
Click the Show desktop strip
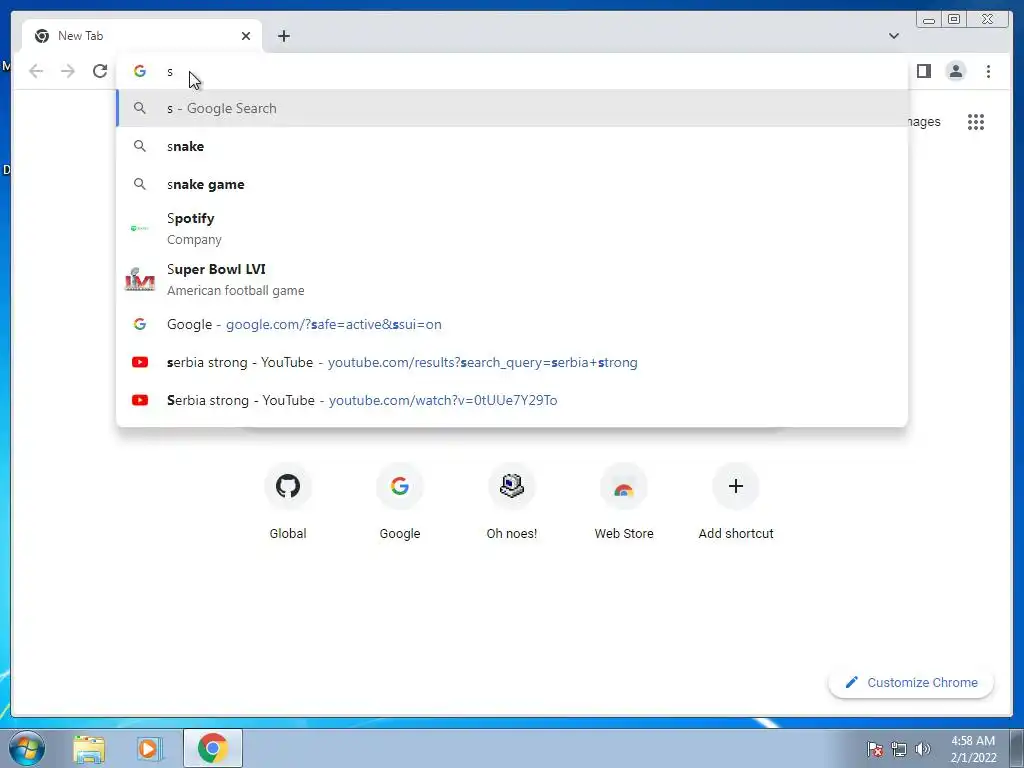[1017, 749]
